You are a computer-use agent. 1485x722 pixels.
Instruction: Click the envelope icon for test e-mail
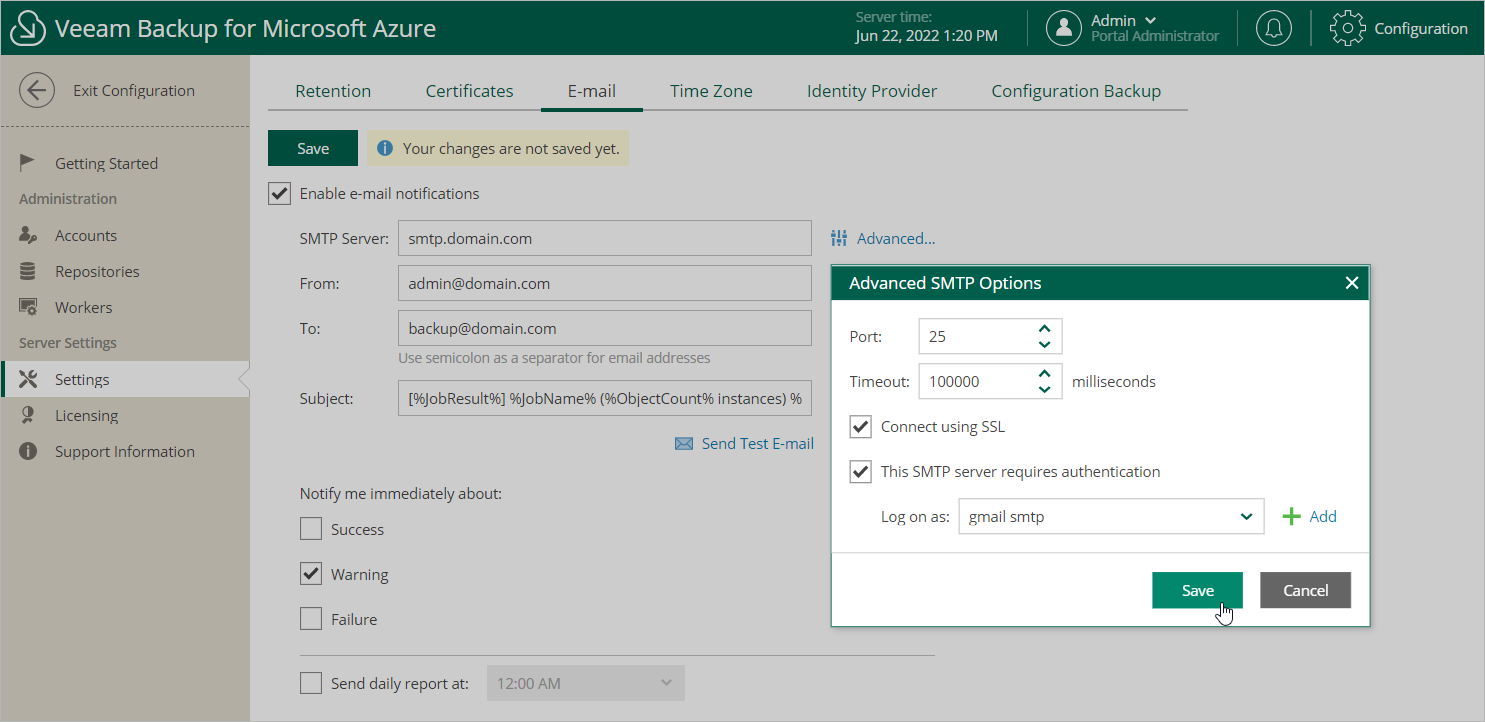[684, 443]
